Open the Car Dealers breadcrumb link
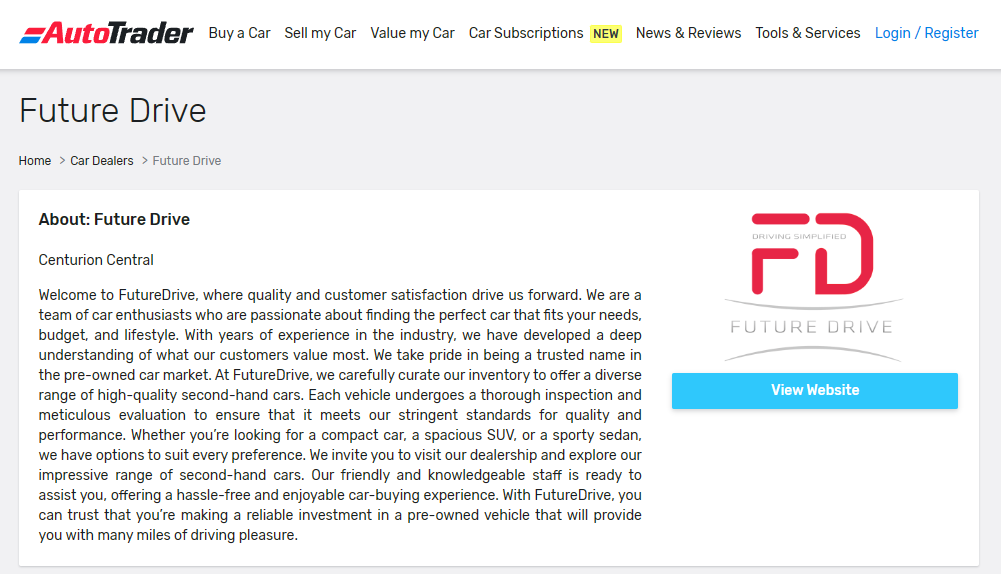Viewport: 1001px width, 574px height. click(102, 161)
